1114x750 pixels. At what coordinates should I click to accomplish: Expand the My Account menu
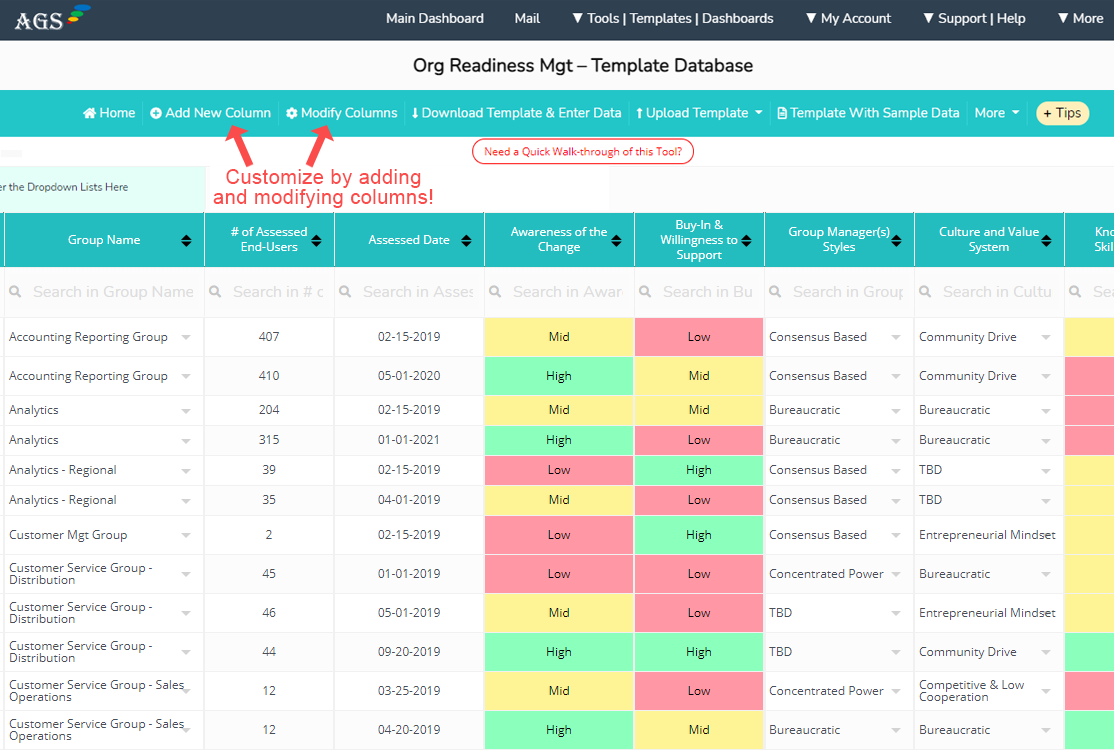tap(848, 18)
